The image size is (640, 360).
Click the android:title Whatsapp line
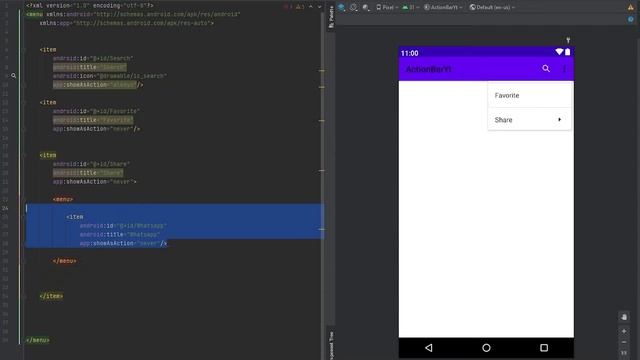tap(120, 235)
